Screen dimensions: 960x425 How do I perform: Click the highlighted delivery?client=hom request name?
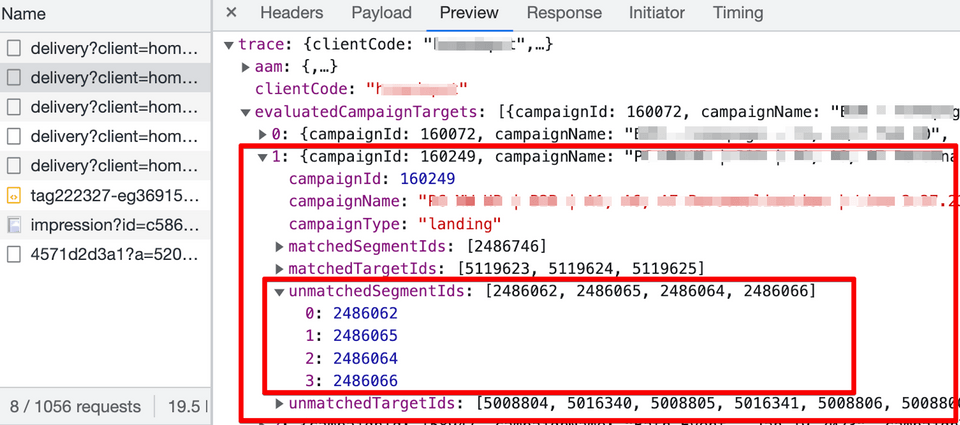pos(114,78)
